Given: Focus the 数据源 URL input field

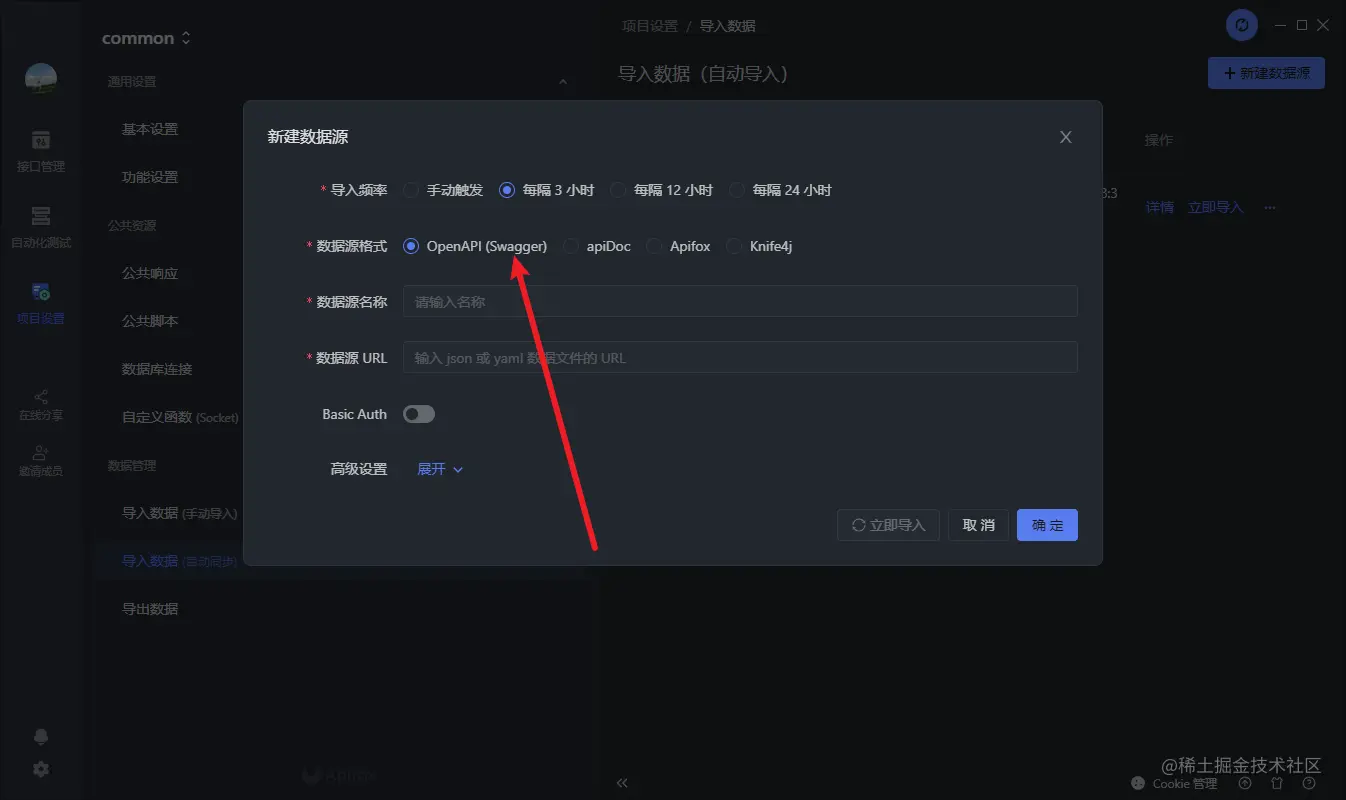Looking at the screenshot, I should click(x=740, y=357).
